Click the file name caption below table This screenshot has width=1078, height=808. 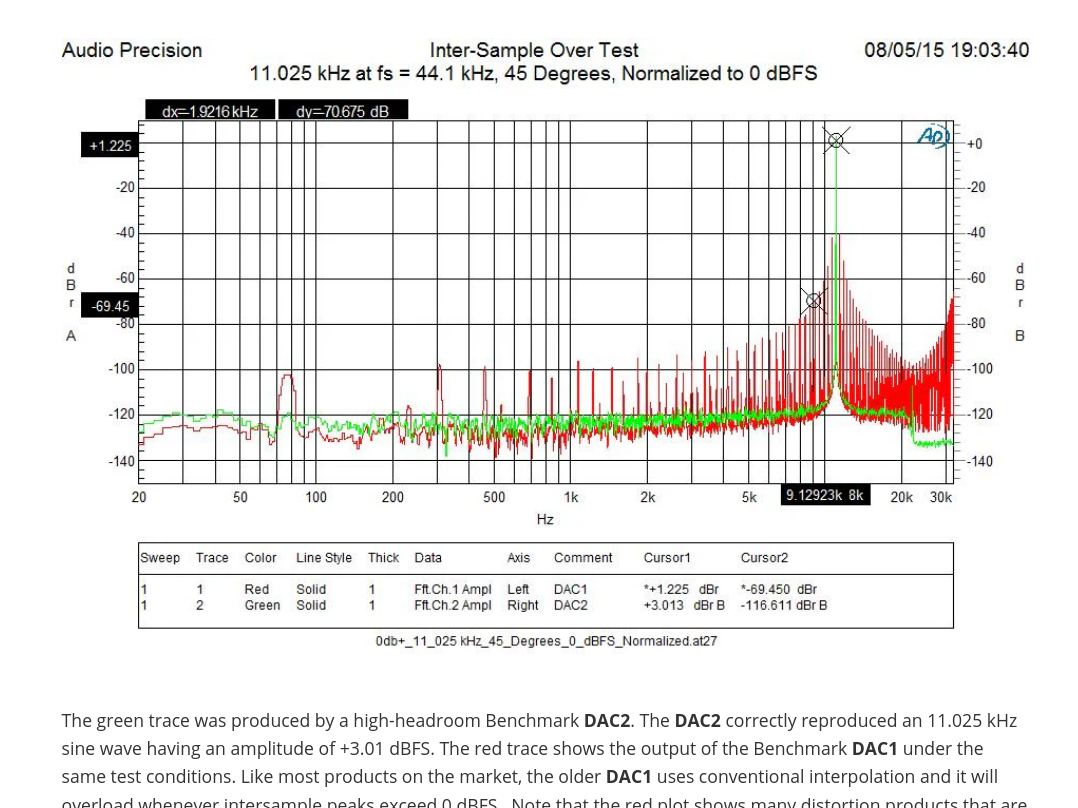(546, 641)
